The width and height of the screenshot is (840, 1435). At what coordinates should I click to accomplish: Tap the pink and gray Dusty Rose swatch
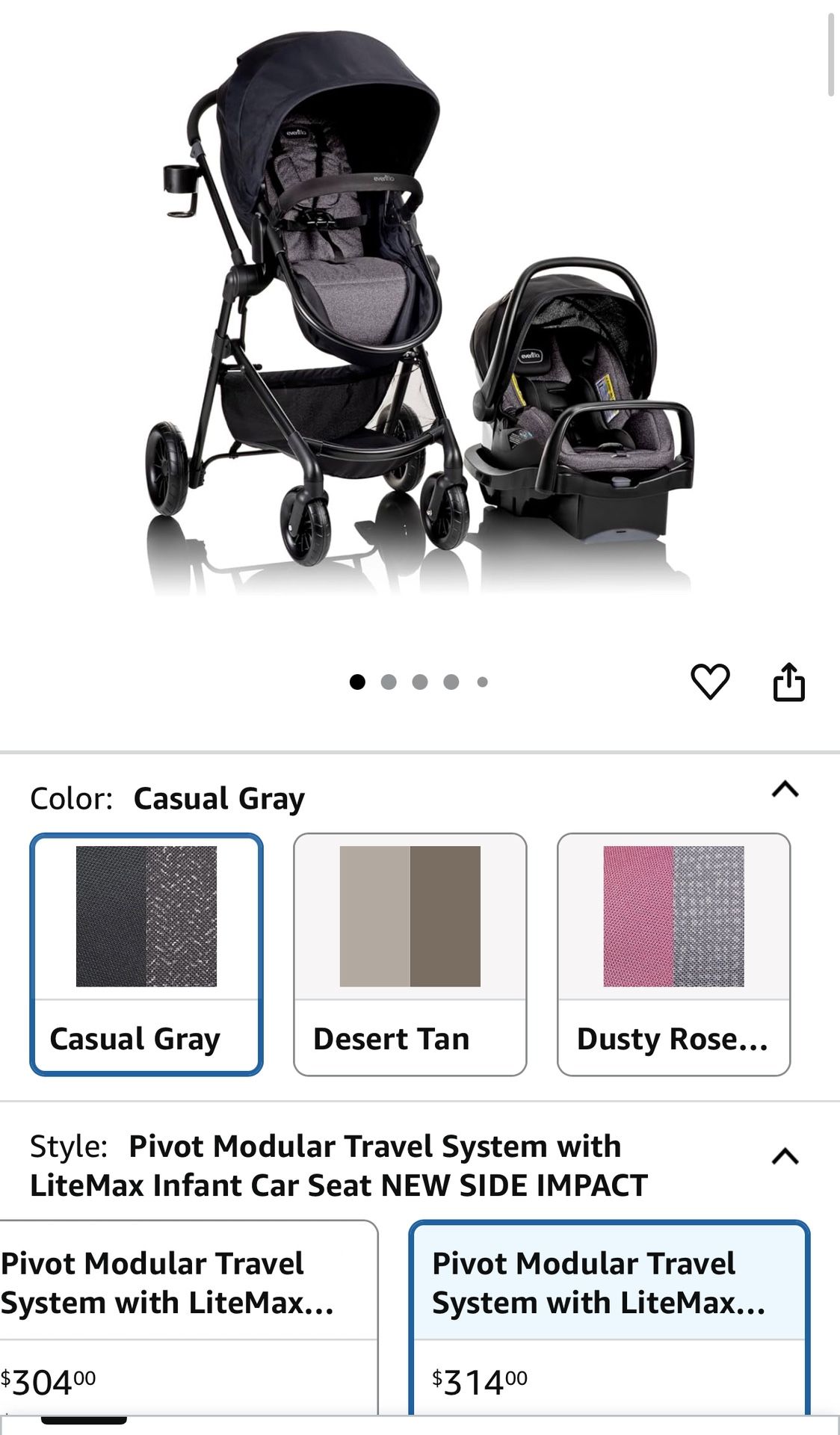(673, 916)
